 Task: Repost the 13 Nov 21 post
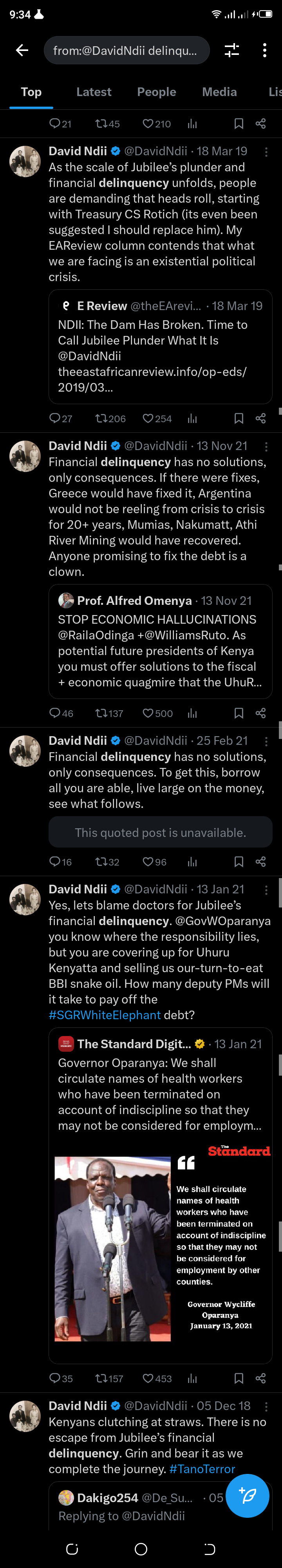pyautogui.click(x=101, y=713)
